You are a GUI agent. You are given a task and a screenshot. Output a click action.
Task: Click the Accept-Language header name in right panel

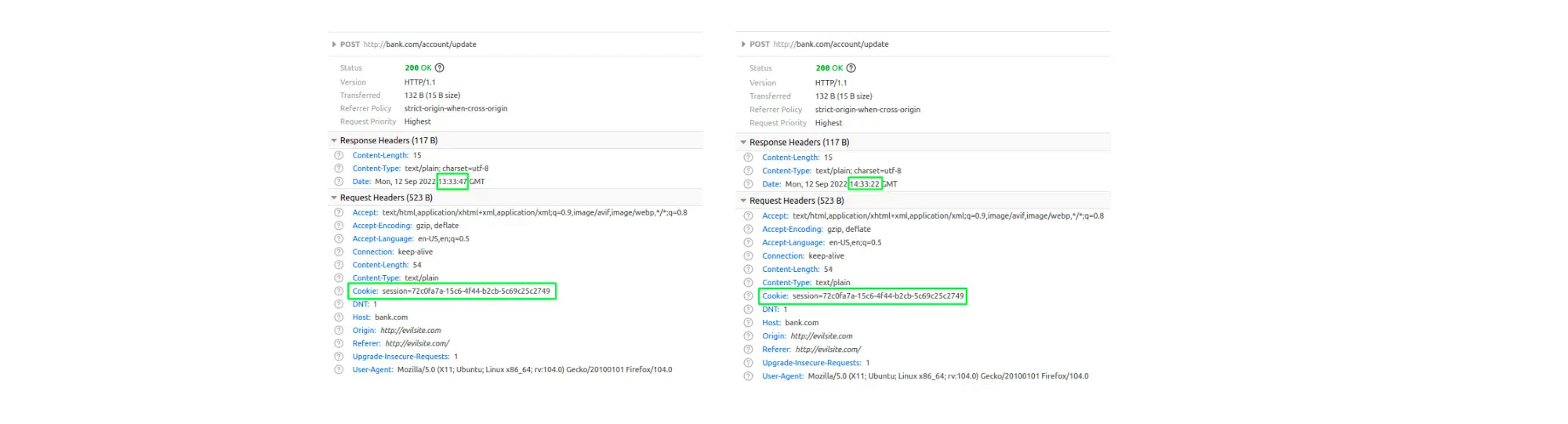(x=793, y=243)
